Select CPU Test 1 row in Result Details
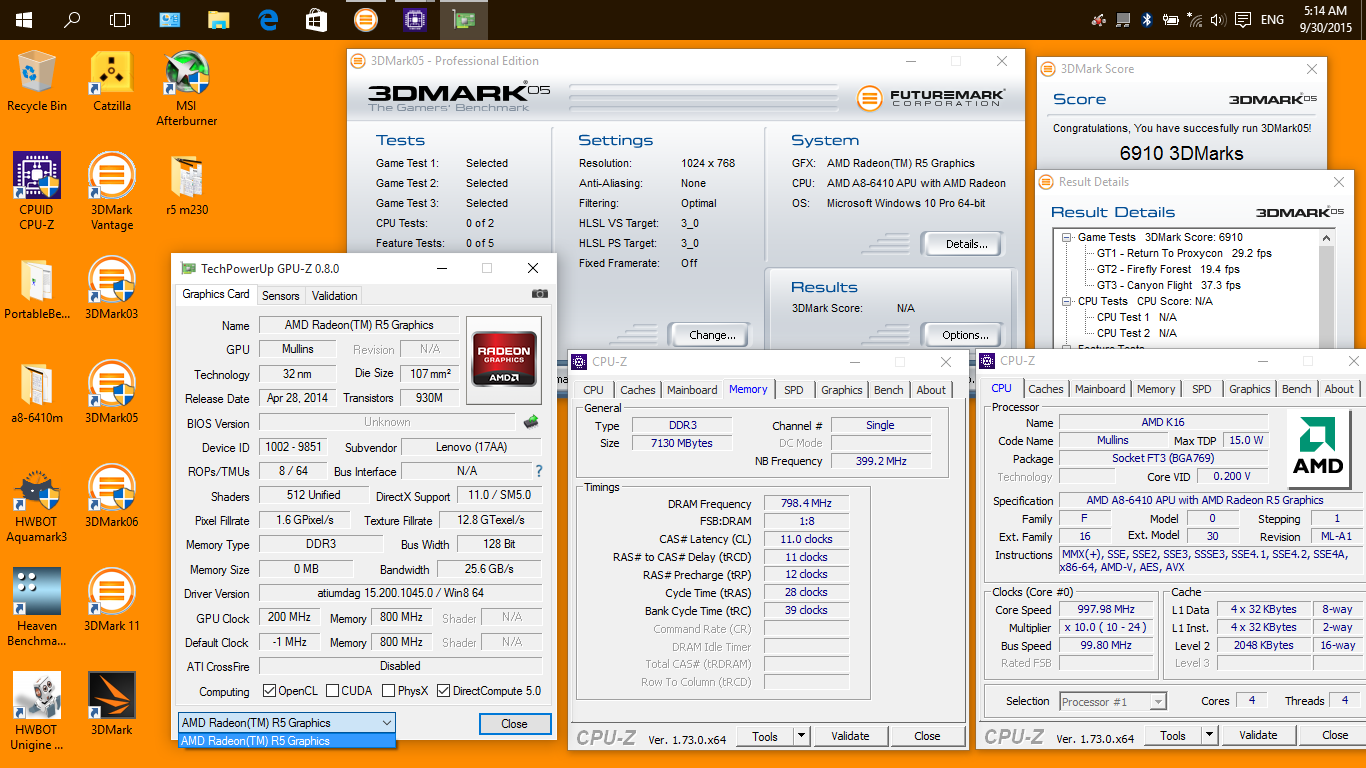1366x768 pixels. (1137, 317)
